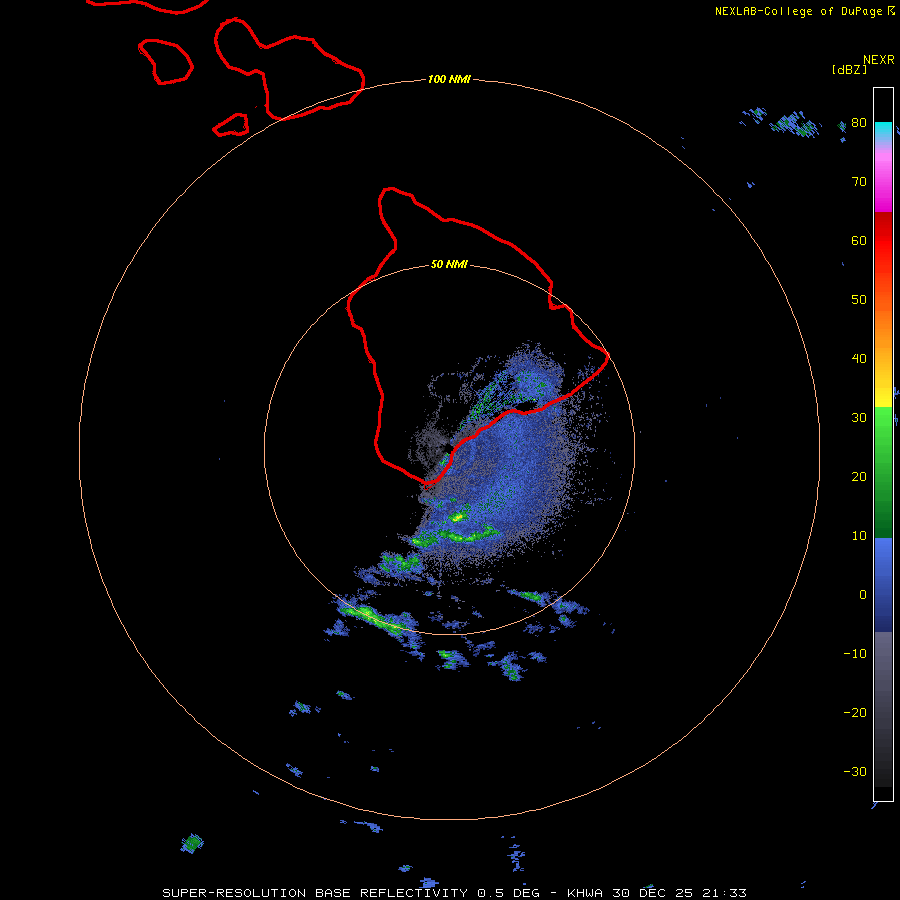Click the 20 value on the dBZ scale
This screenshot has height=900, width=900.
point(859,476)
